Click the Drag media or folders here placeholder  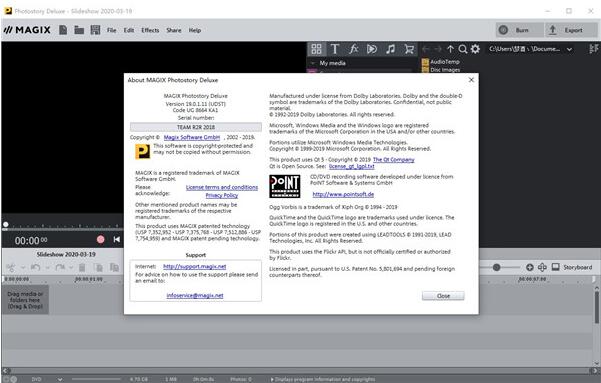click(25, 300)
